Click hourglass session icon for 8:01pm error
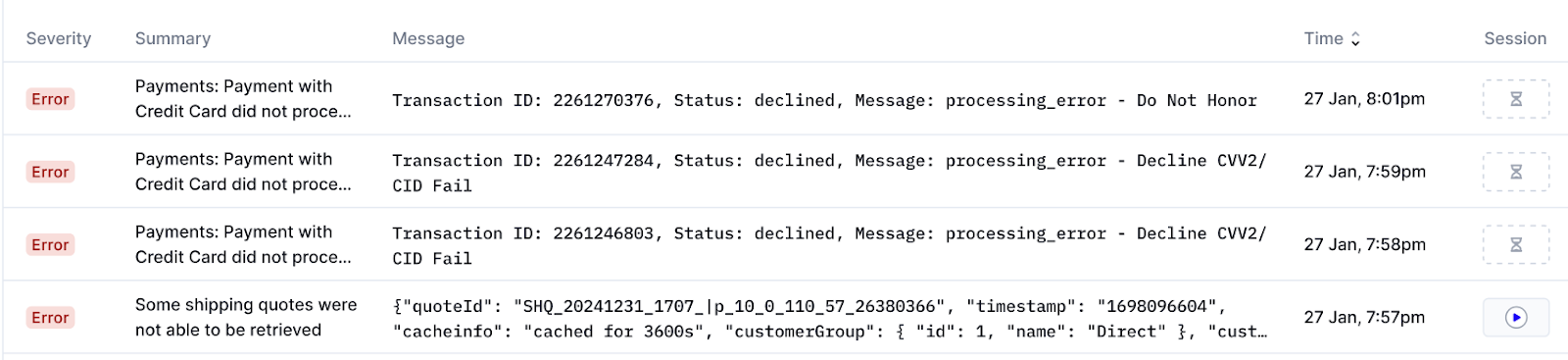 pos(1515,99)
